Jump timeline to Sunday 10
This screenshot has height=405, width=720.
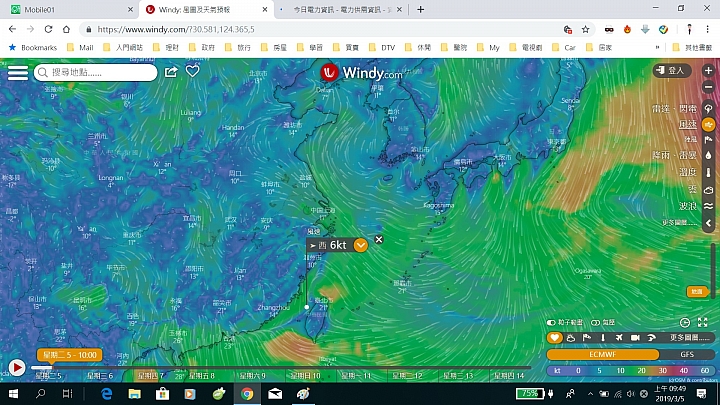coord(305,376)
